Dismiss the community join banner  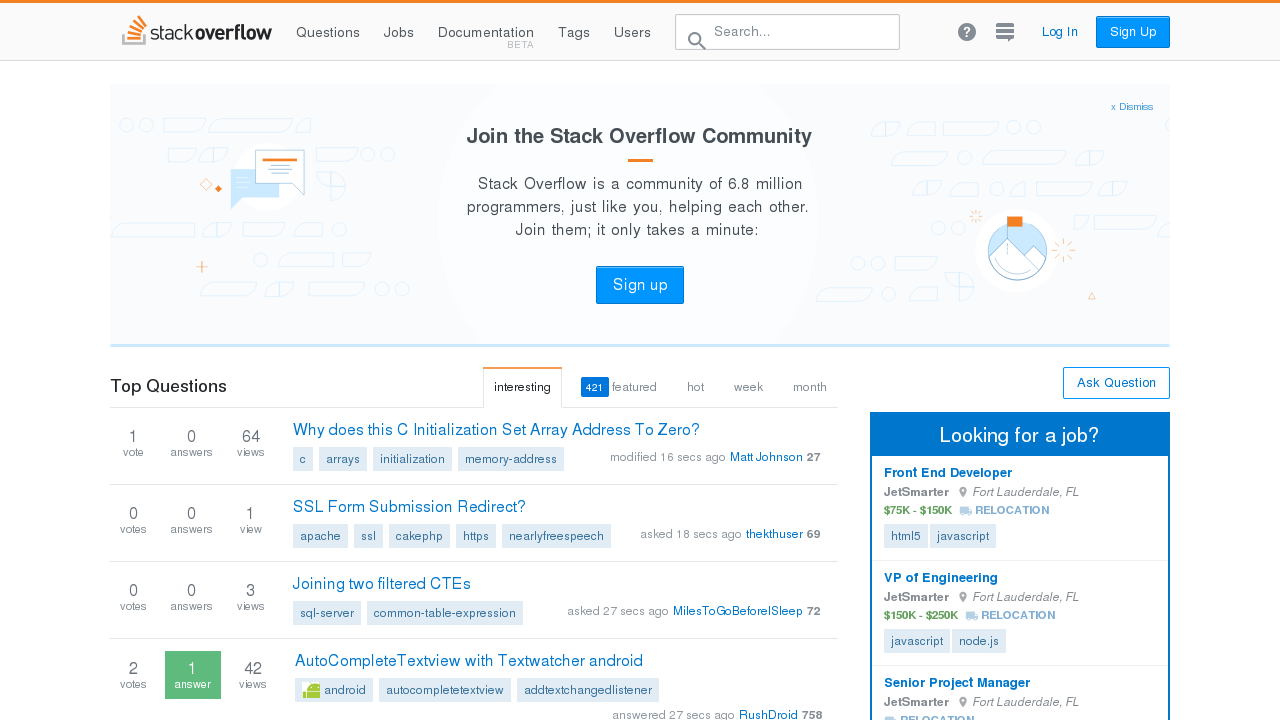[x=1132, y=107]
